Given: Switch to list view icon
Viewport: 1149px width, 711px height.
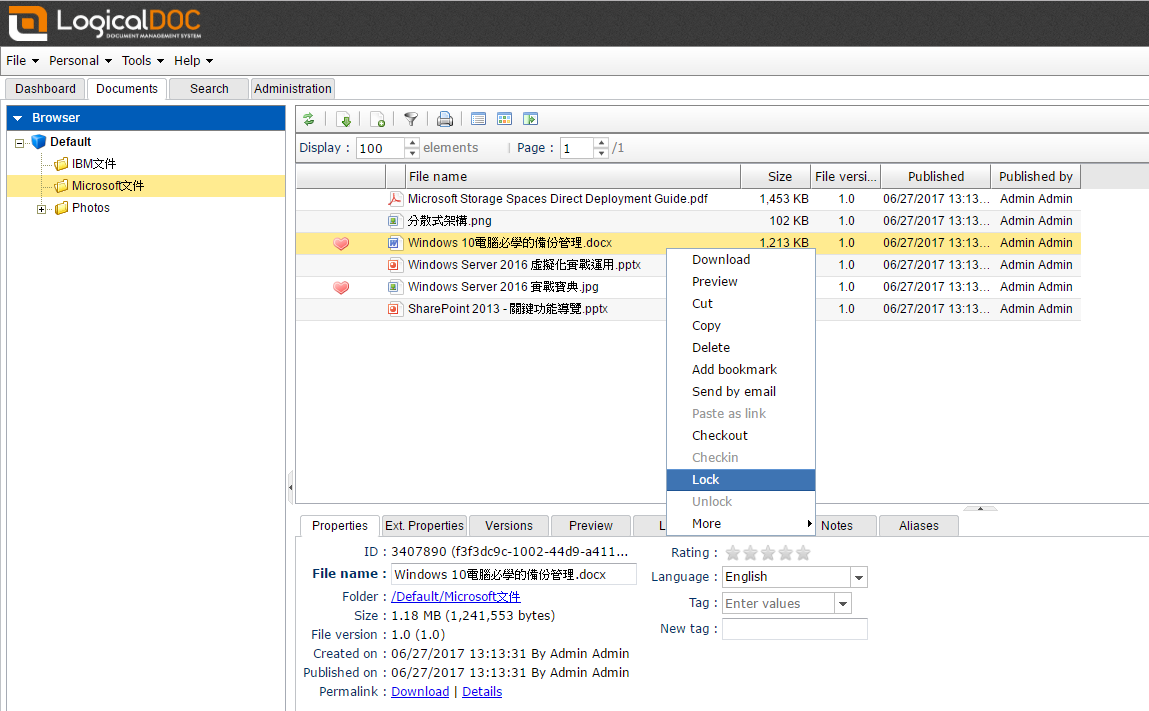Looking at the screenshot, I should [479, 119].
